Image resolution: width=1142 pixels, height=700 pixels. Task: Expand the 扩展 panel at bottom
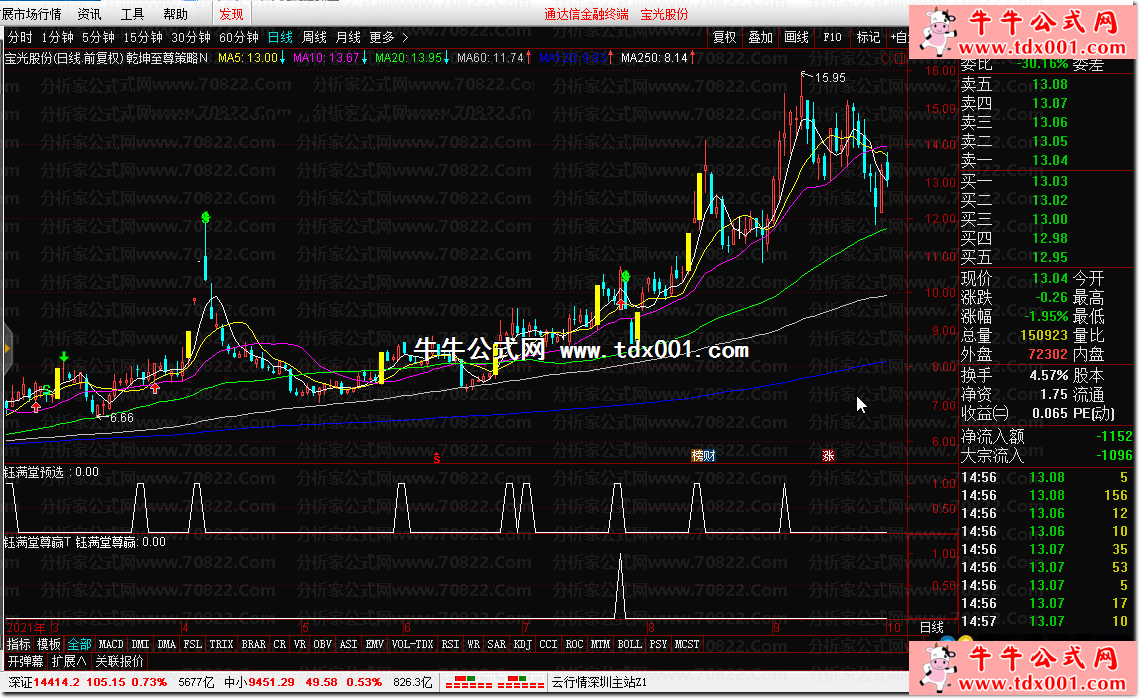(69, 661)
